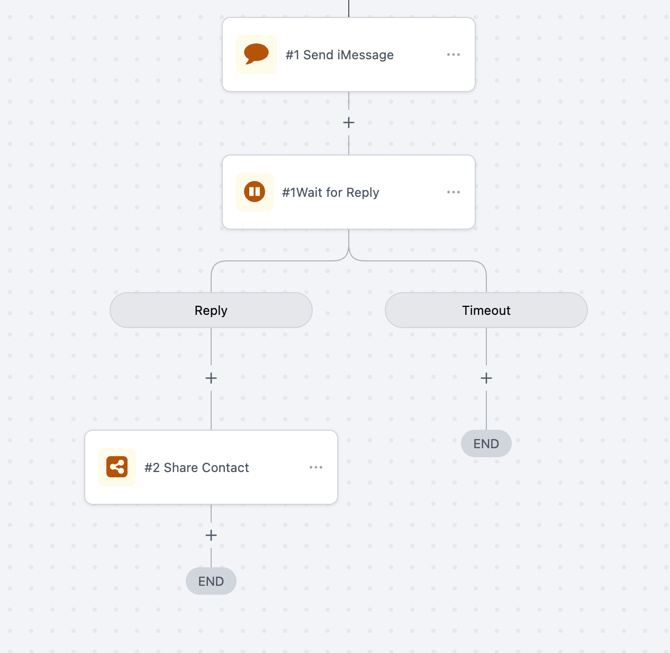The height and width of the screenshot is (653, 670).
Task: Click the "#1 Send iMessage" step title
Action: (x=339, y=55)
